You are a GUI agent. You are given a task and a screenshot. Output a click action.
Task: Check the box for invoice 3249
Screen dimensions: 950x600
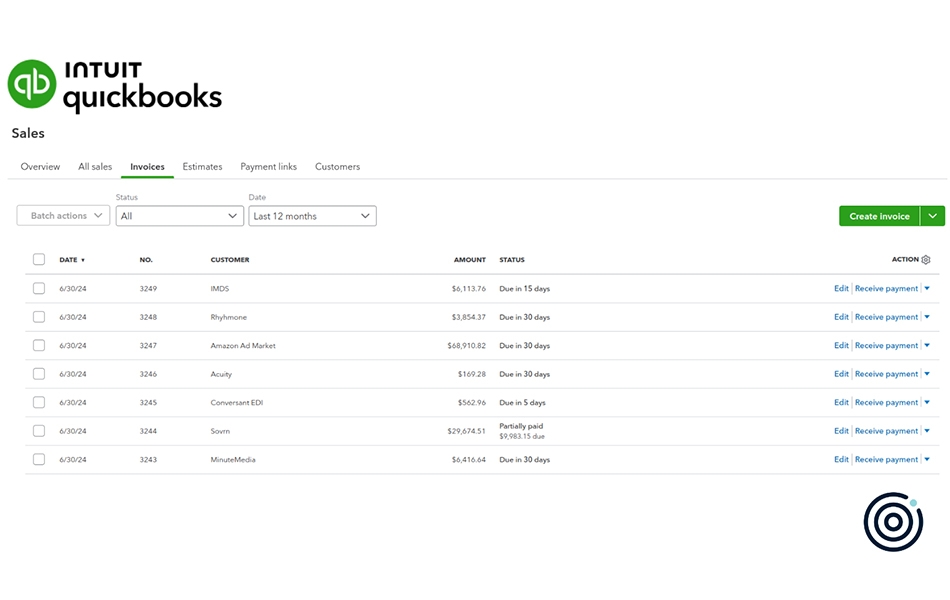(39, 288)
